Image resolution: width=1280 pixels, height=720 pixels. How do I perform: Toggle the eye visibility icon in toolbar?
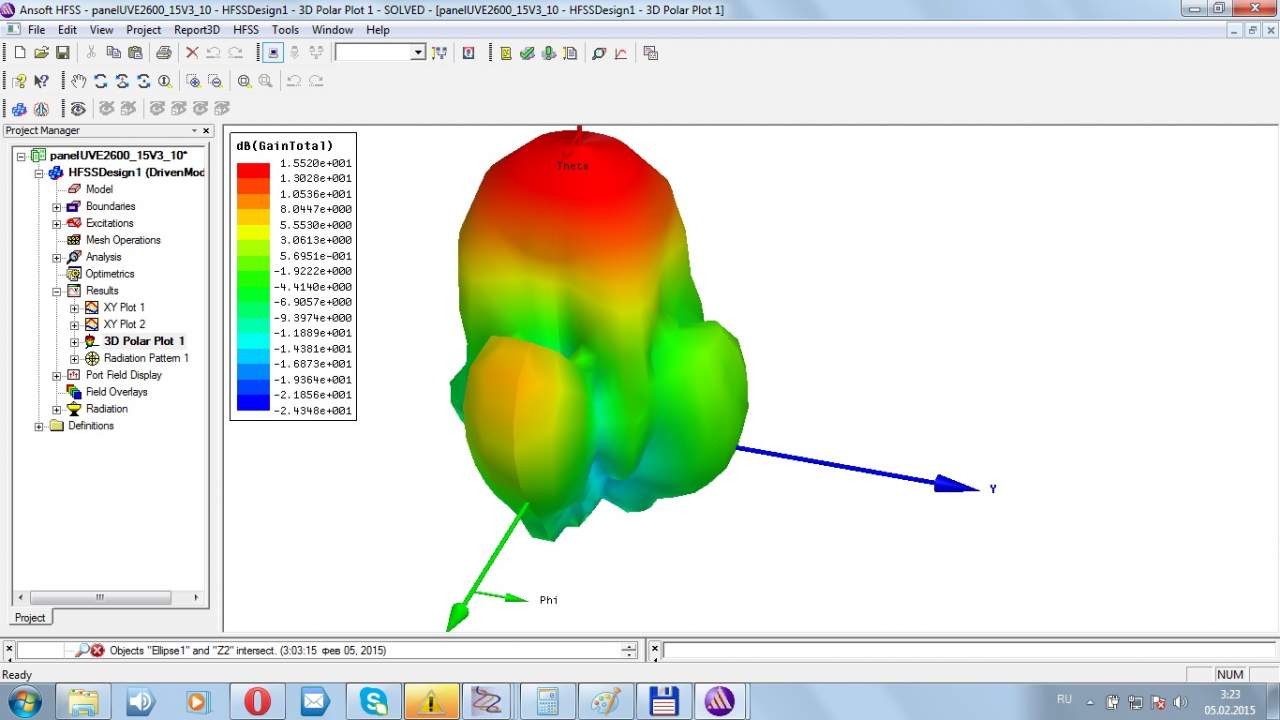78,108
